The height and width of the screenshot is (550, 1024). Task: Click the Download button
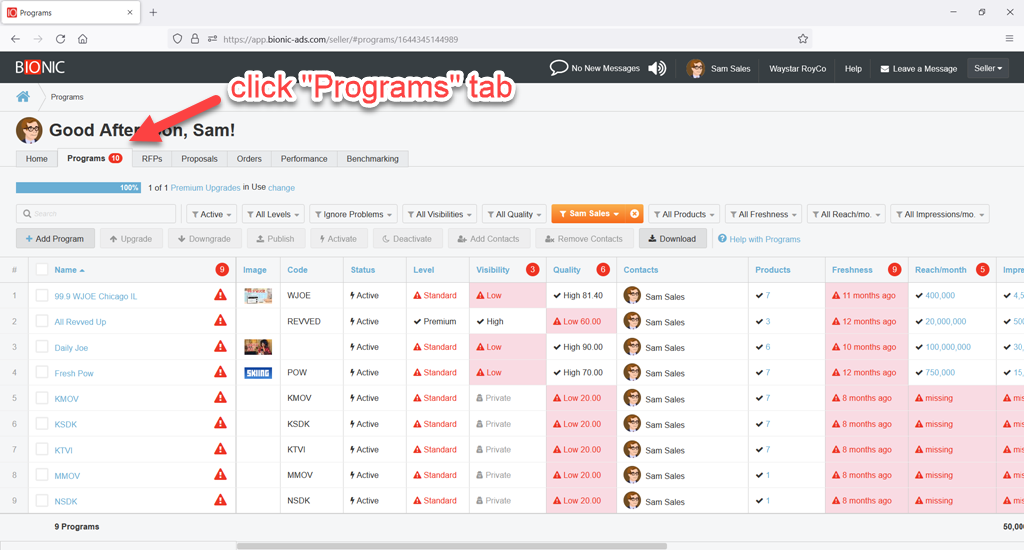pyautogui.click(x=672, y=238)
